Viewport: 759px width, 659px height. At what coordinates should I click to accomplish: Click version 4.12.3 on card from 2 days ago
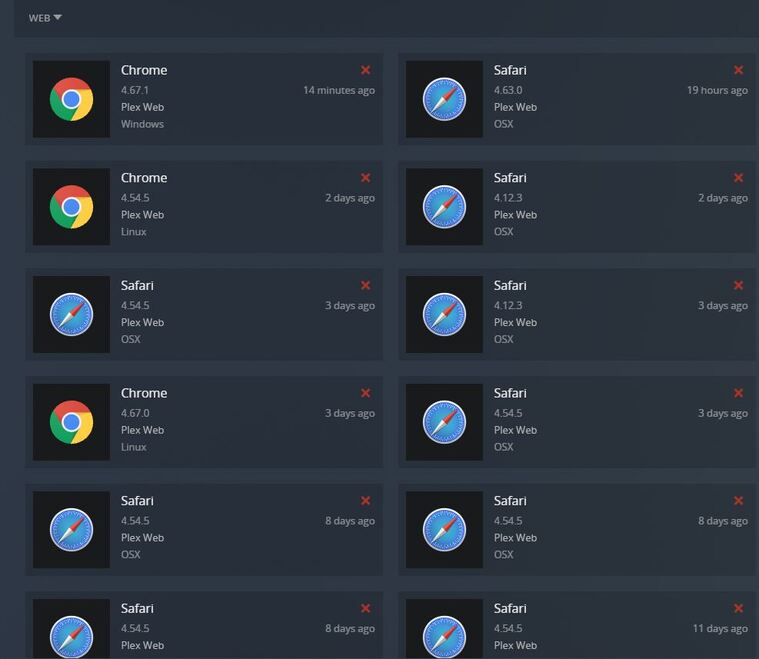click(x=508, y=198)
